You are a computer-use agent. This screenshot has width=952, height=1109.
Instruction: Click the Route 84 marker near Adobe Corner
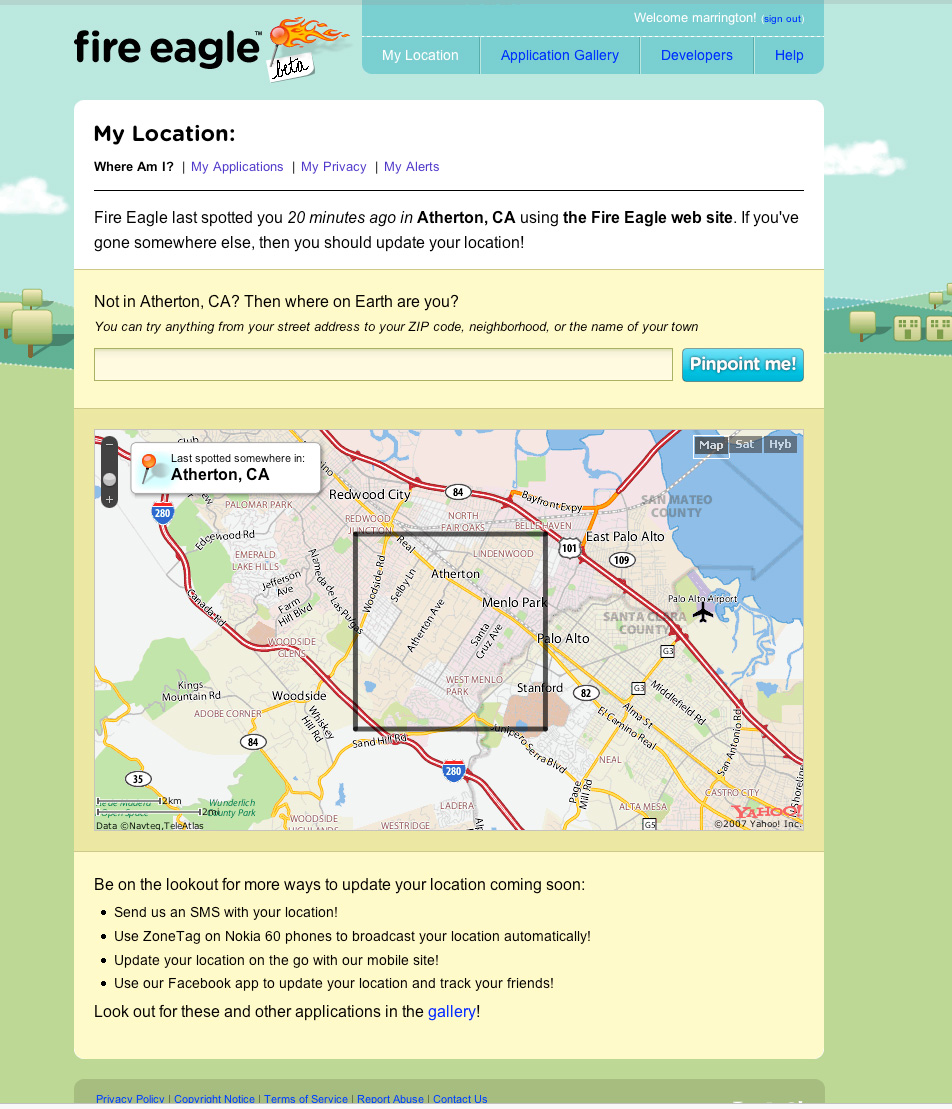point(252,742)
